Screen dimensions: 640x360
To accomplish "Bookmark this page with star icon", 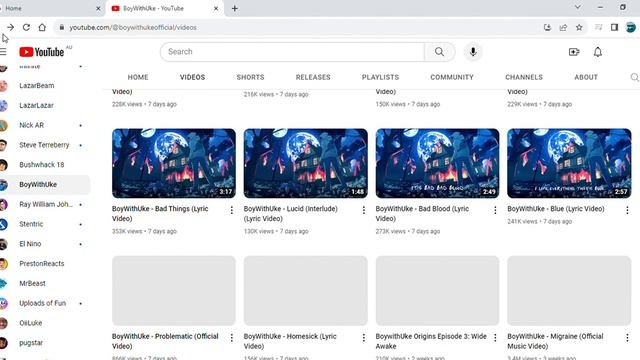I will [579, 27].
